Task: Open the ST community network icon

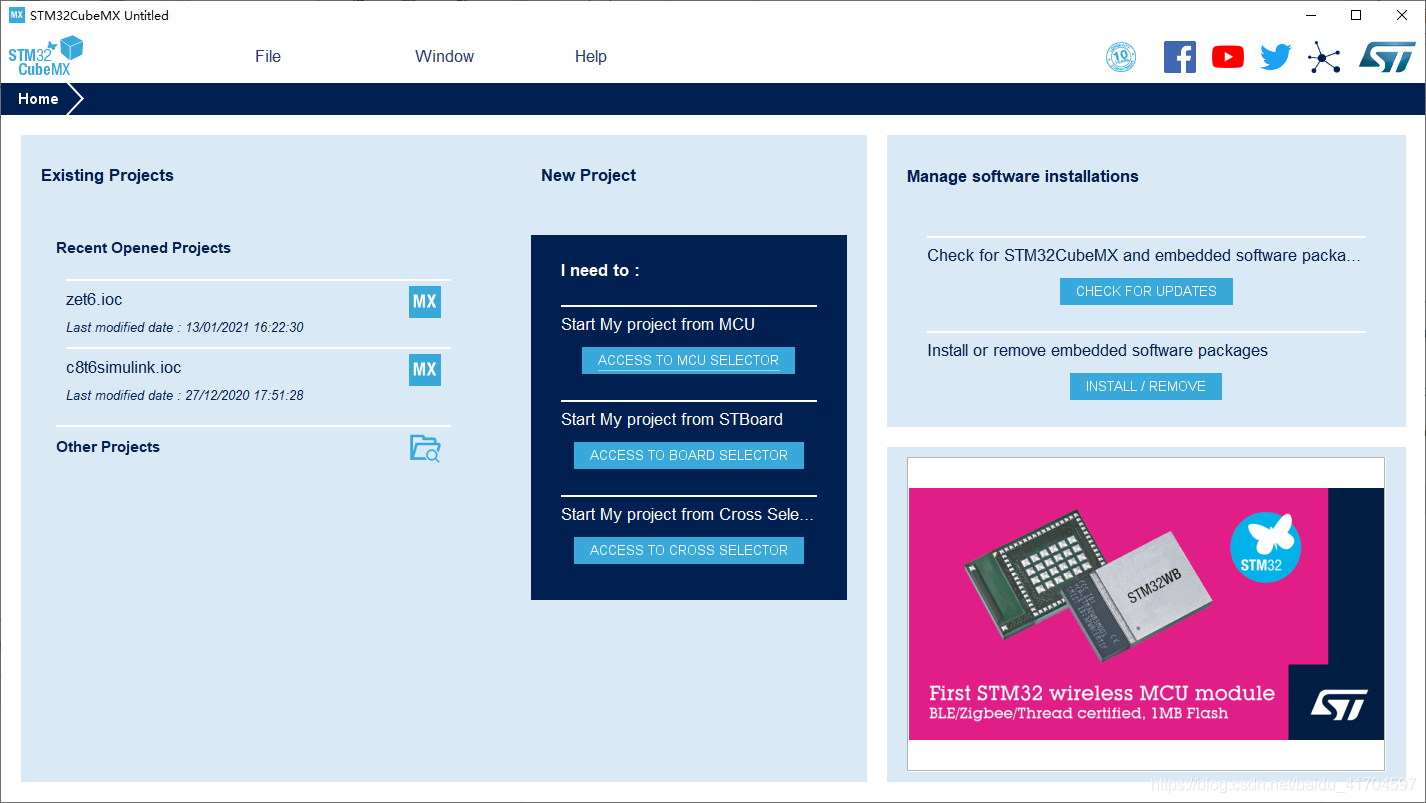Action: pos(1324,57)
